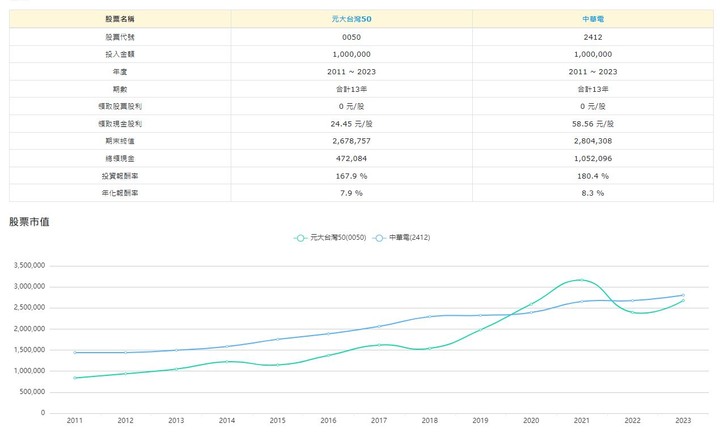Toggle the 中華電(2412) legend series
This screenshot has height=432, width=720.
(401, 237)
